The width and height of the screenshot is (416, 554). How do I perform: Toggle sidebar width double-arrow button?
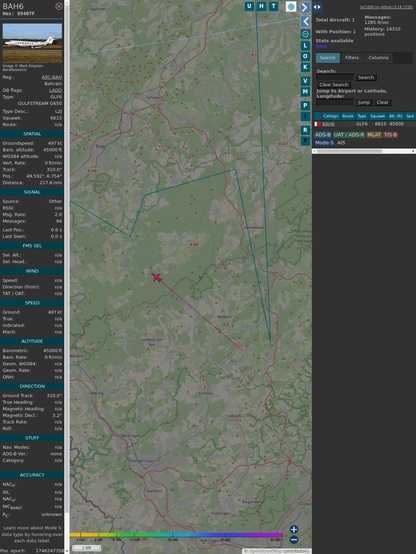(x=317, y=7)
